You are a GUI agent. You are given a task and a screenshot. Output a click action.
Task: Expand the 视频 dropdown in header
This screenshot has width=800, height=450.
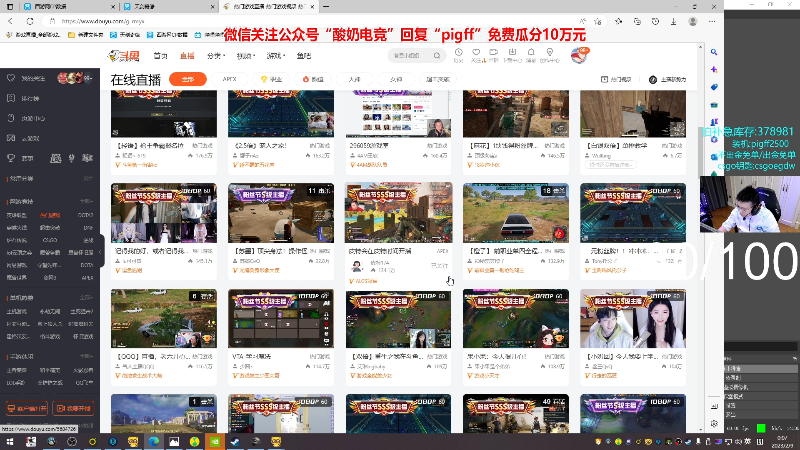[245, 56]
